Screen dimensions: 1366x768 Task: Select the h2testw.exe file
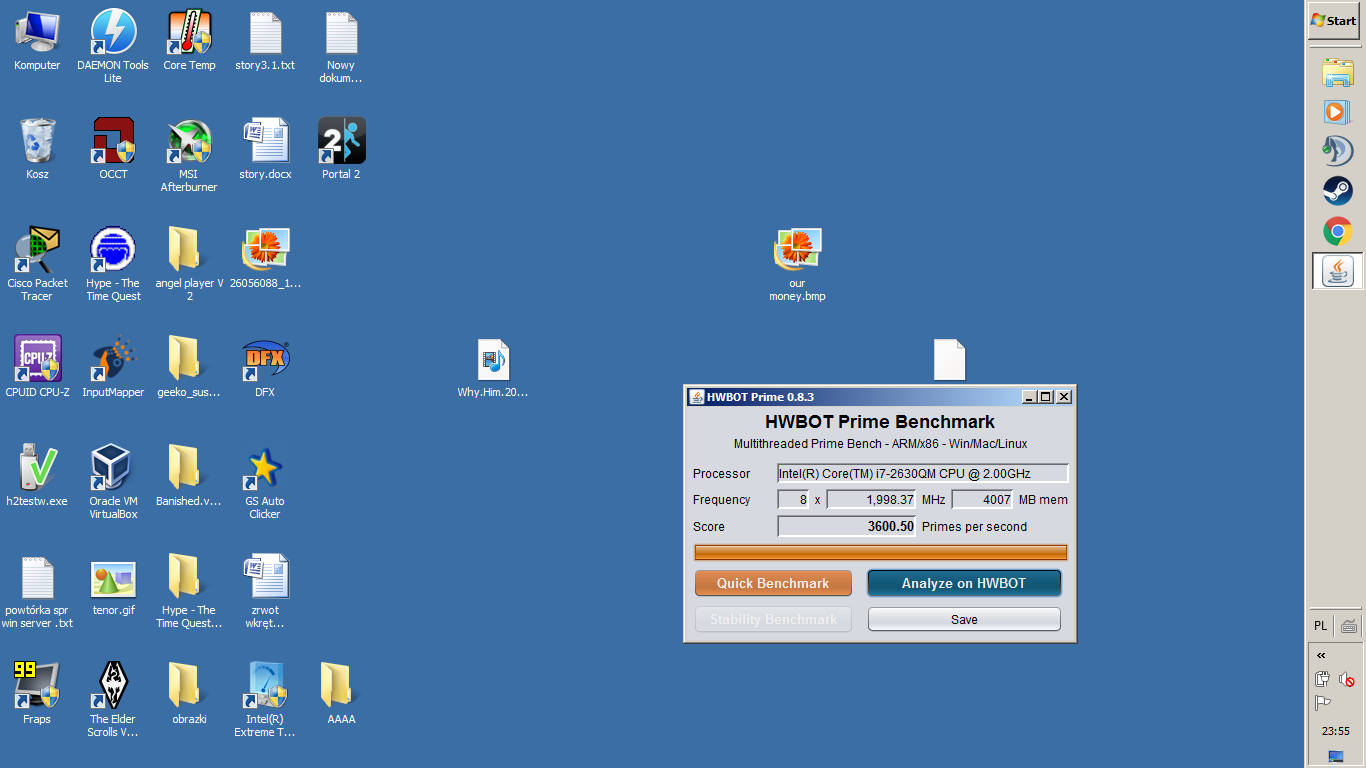(x=37, y=476)
